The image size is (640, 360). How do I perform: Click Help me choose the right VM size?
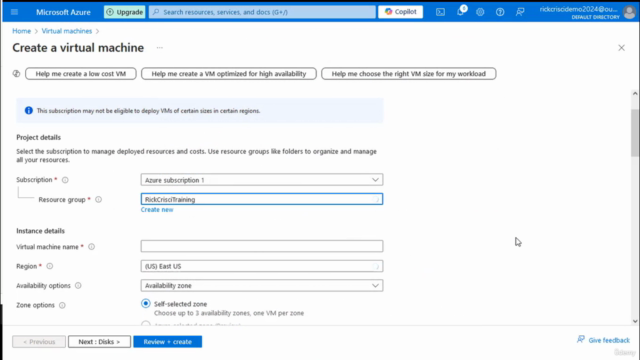pyautogui.click(x=409, y=73)
